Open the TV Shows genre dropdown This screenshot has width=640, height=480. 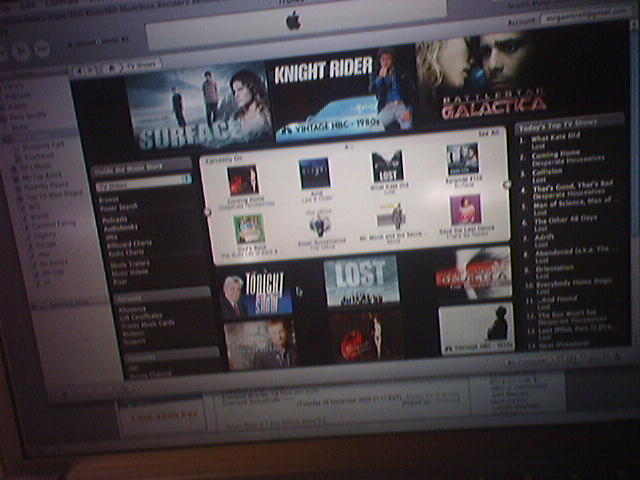pyautogui.click(x=144, y=186)
